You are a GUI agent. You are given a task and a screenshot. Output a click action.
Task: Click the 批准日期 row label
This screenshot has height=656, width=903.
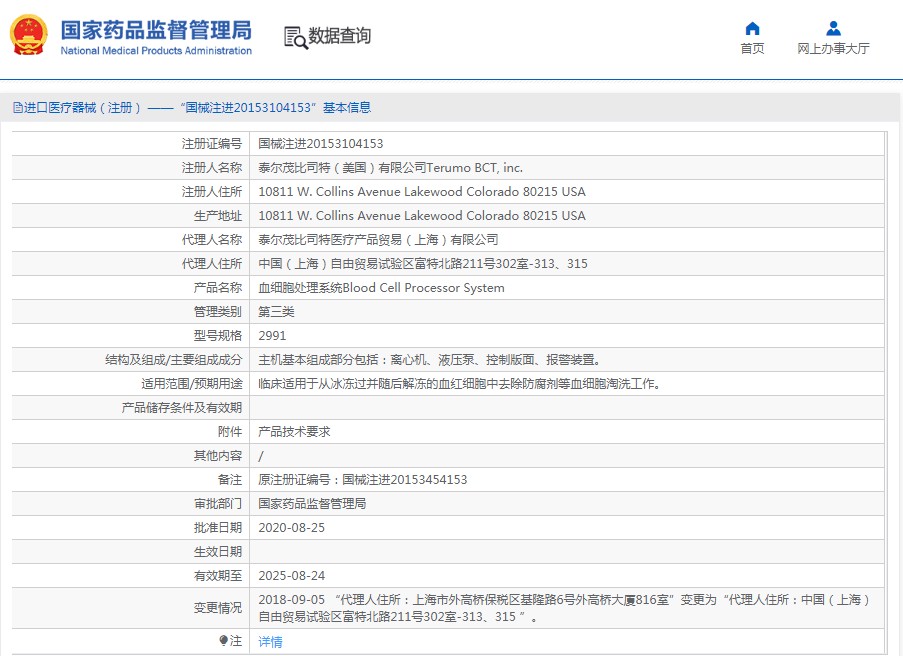tap(218, 528)
